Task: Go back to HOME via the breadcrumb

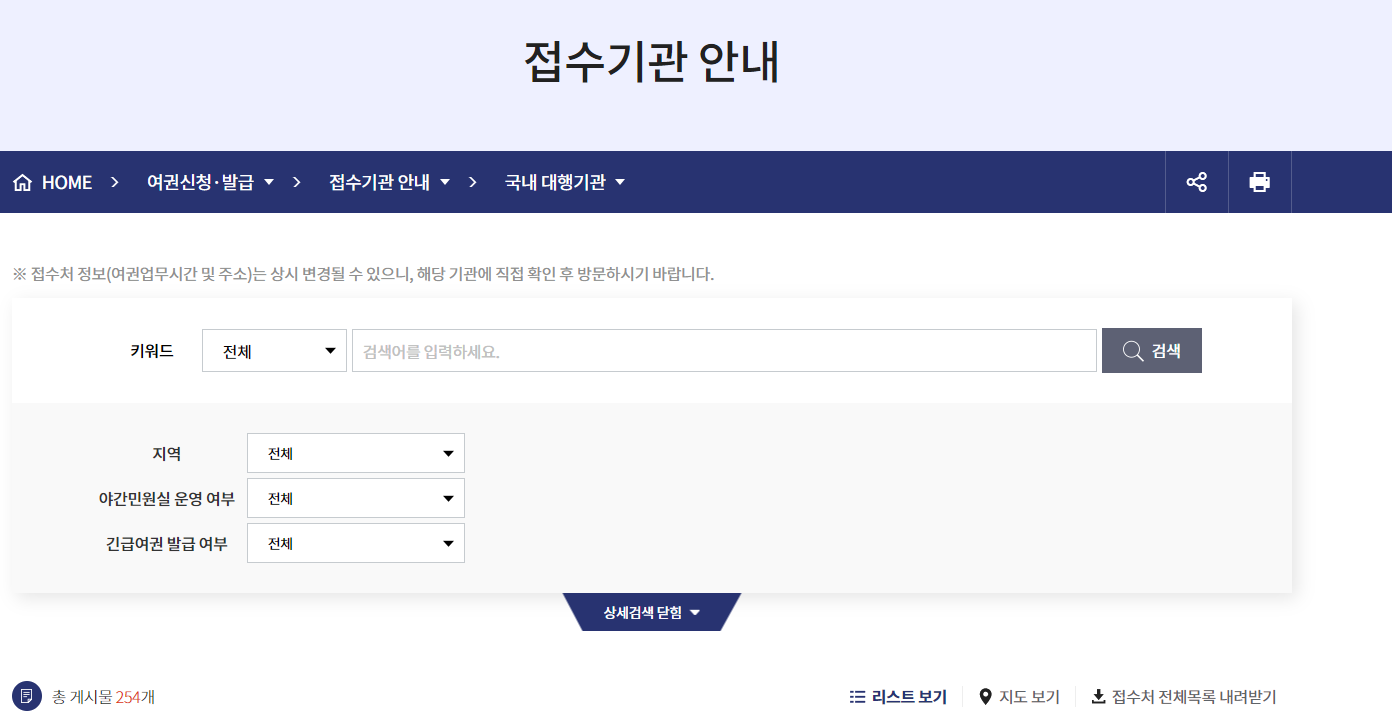Action: pos(66,181)
